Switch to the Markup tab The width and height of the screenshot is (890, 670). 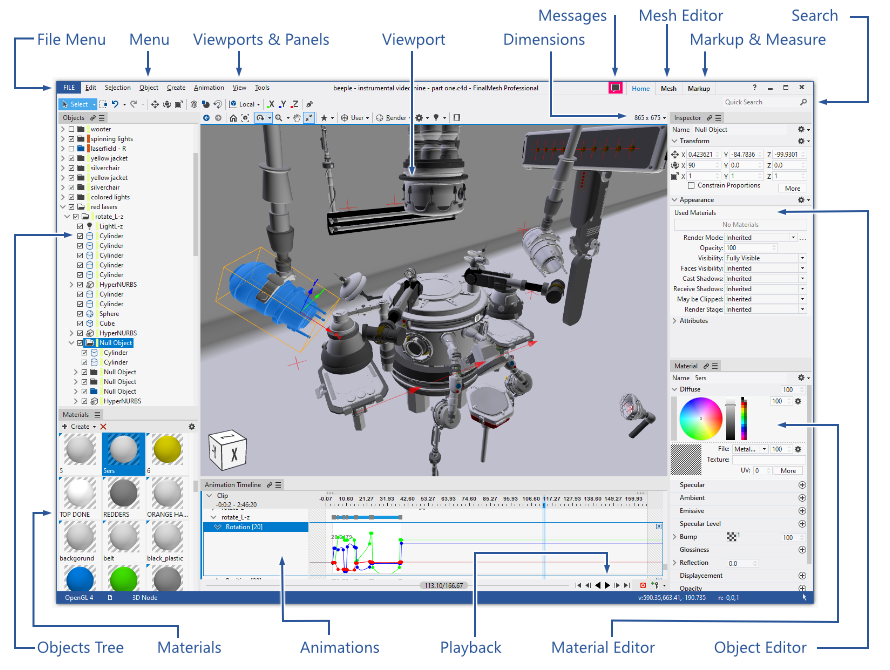point(699,89)
